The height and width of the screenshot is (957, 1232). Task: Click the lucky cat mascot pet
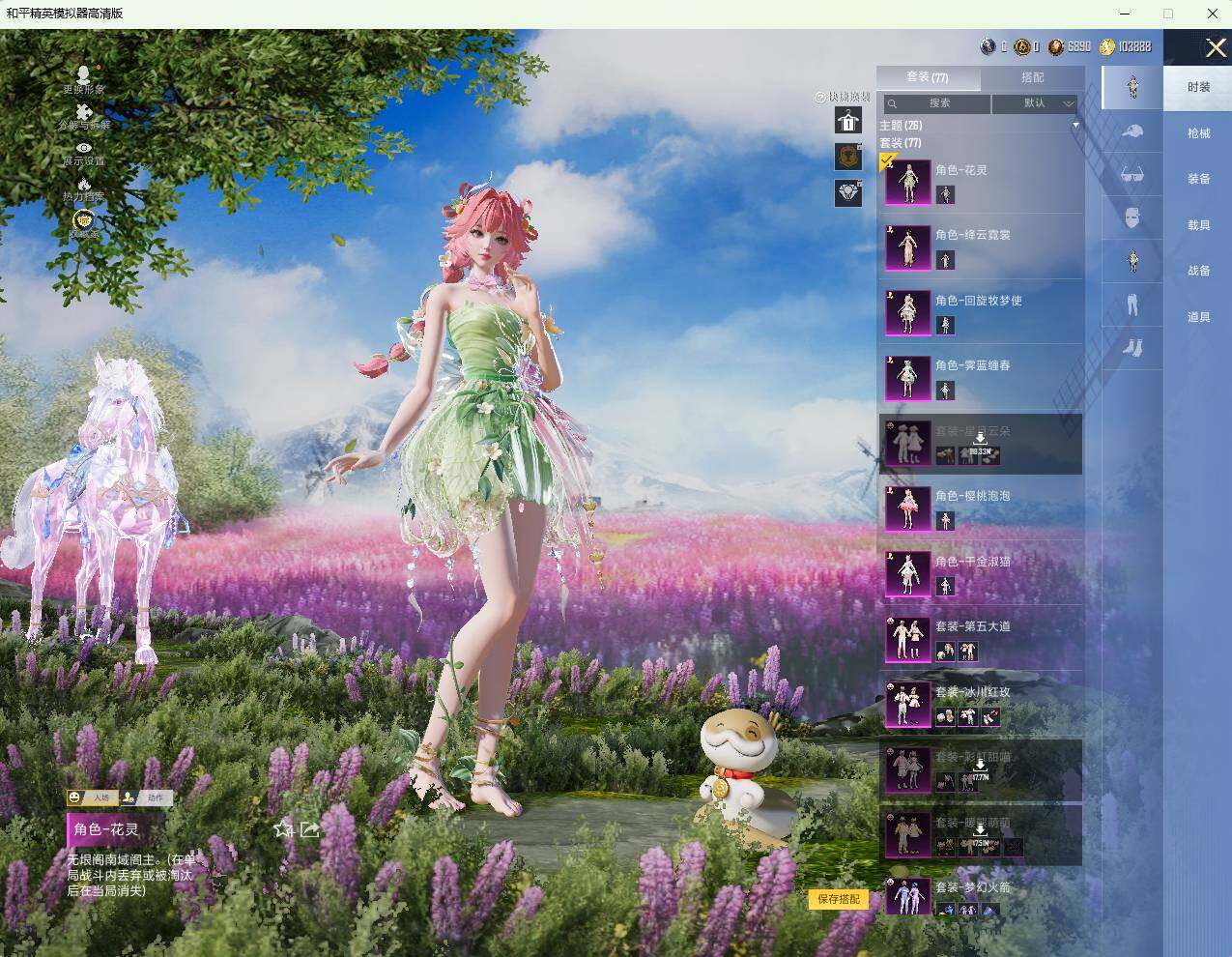(742, 775)
